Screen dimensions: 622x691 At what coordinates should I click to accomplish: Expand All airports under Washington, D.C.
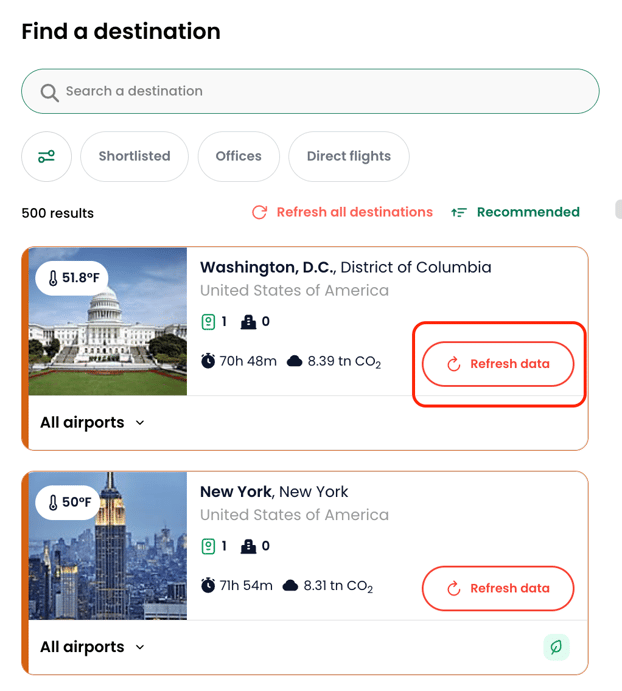92,423
